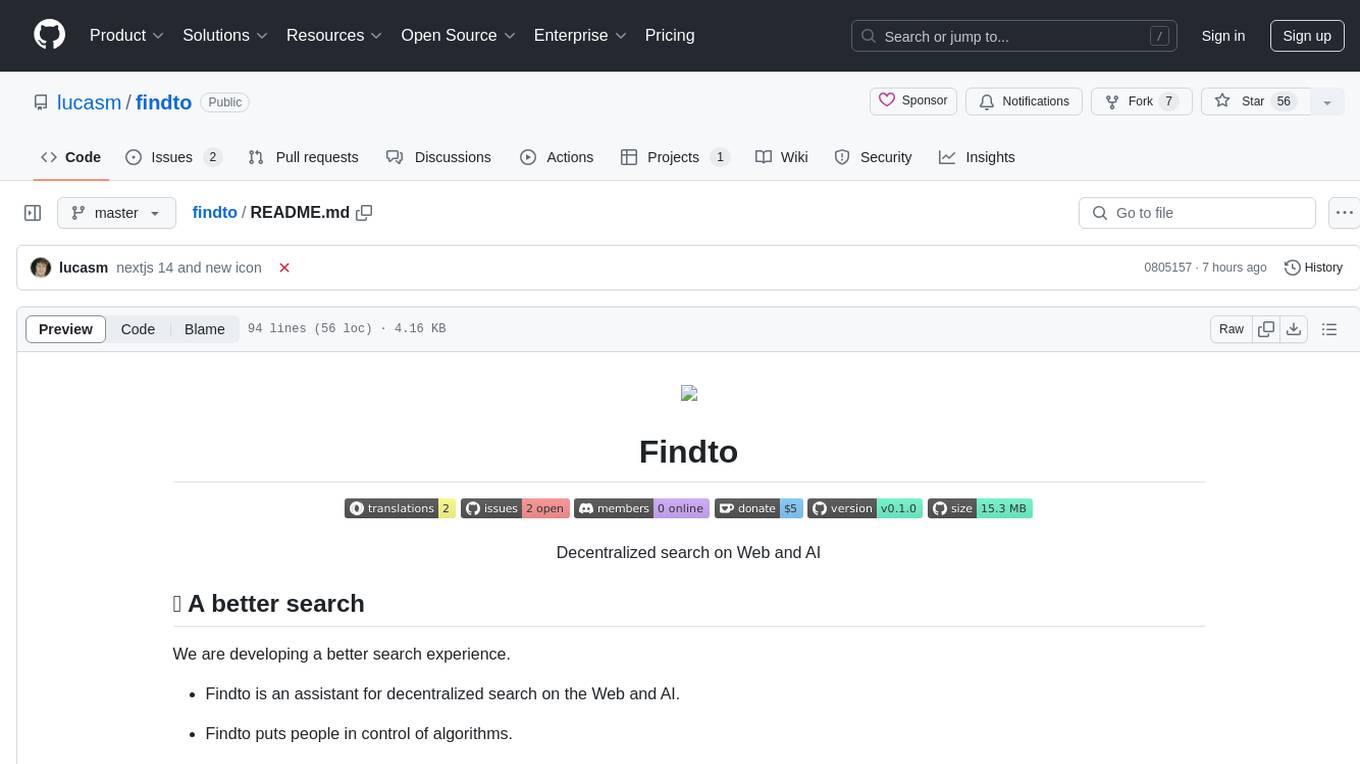This screenshot has height=764, width=1360.
Task: Expand the Resources menu
Action: pyautogui.click(x=334, y=35)
